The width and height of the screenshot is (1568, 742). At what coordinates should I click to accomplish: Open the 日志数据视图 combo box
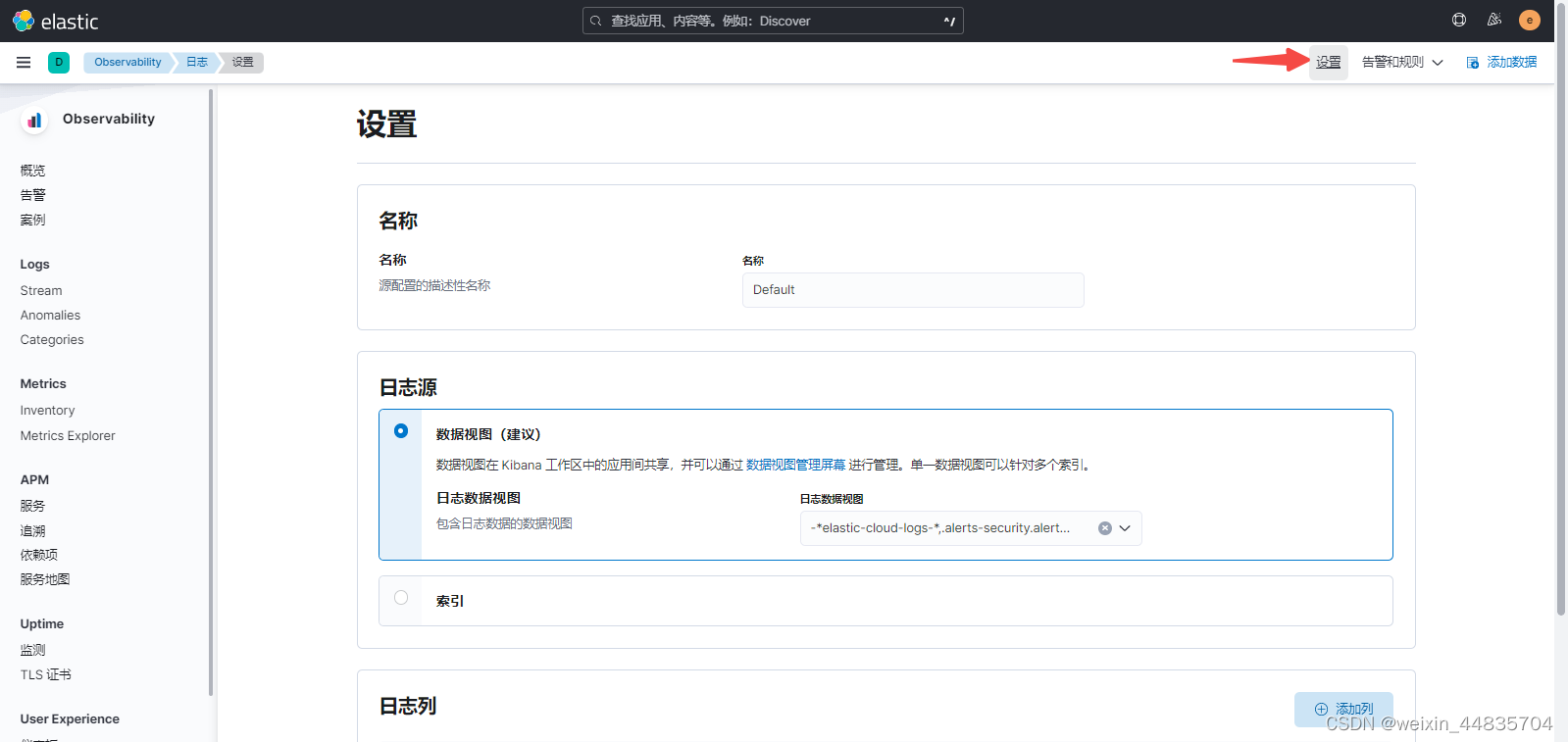tap(971, 527)
